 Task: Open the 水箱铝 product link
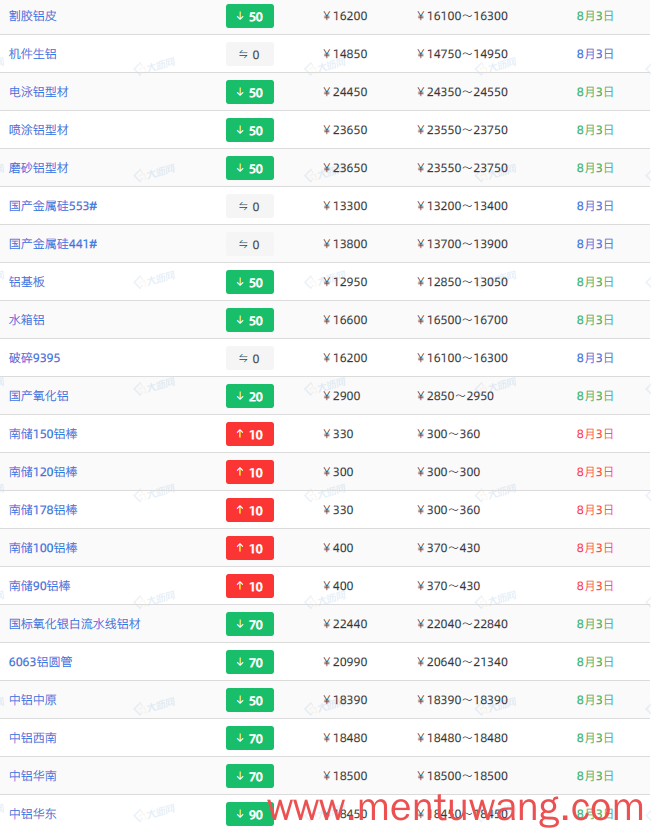coord(27,320)
